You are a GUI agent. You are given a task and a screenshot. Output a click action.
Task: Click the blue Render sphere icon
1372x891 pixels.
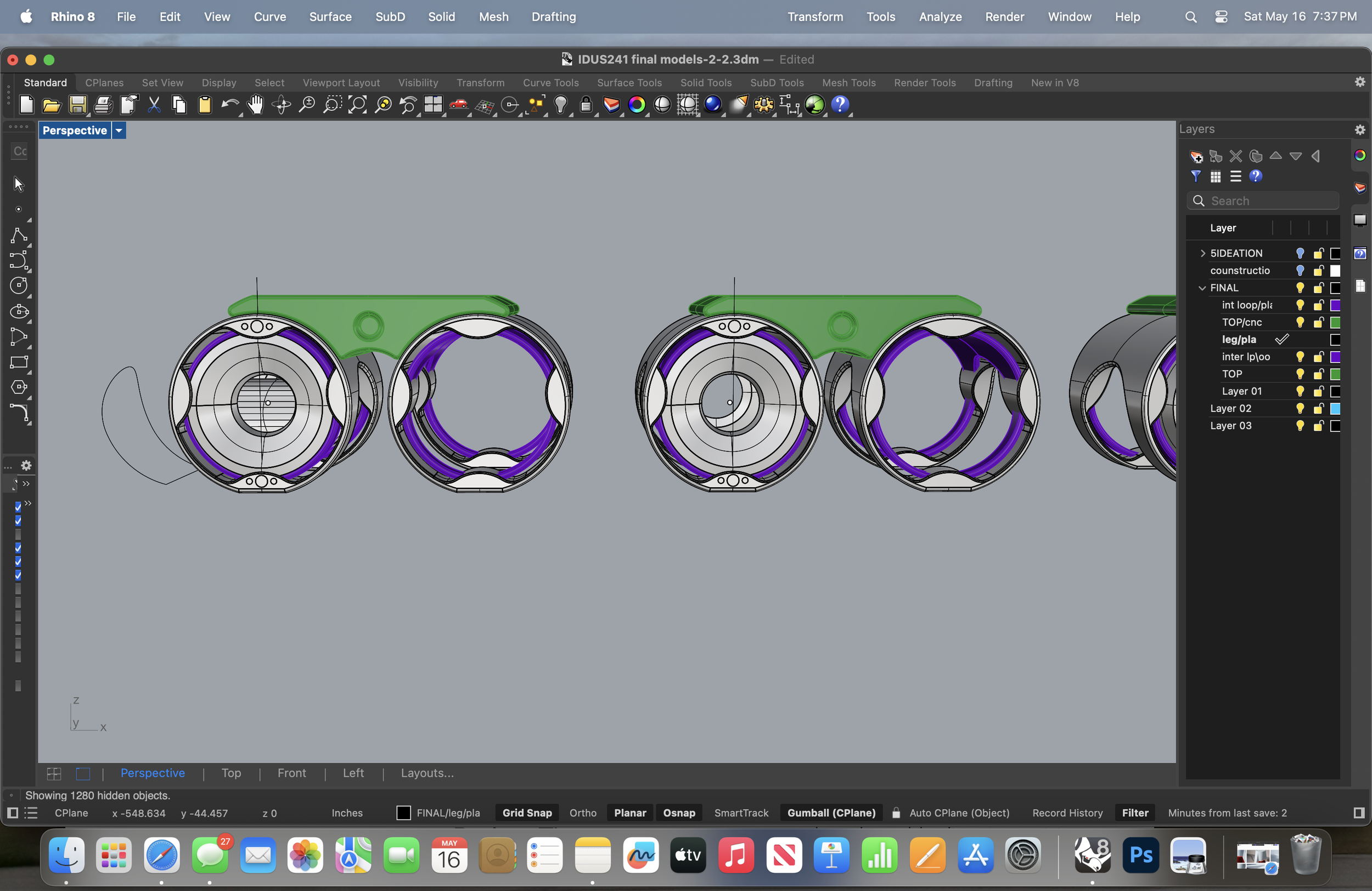click(712, 105)
